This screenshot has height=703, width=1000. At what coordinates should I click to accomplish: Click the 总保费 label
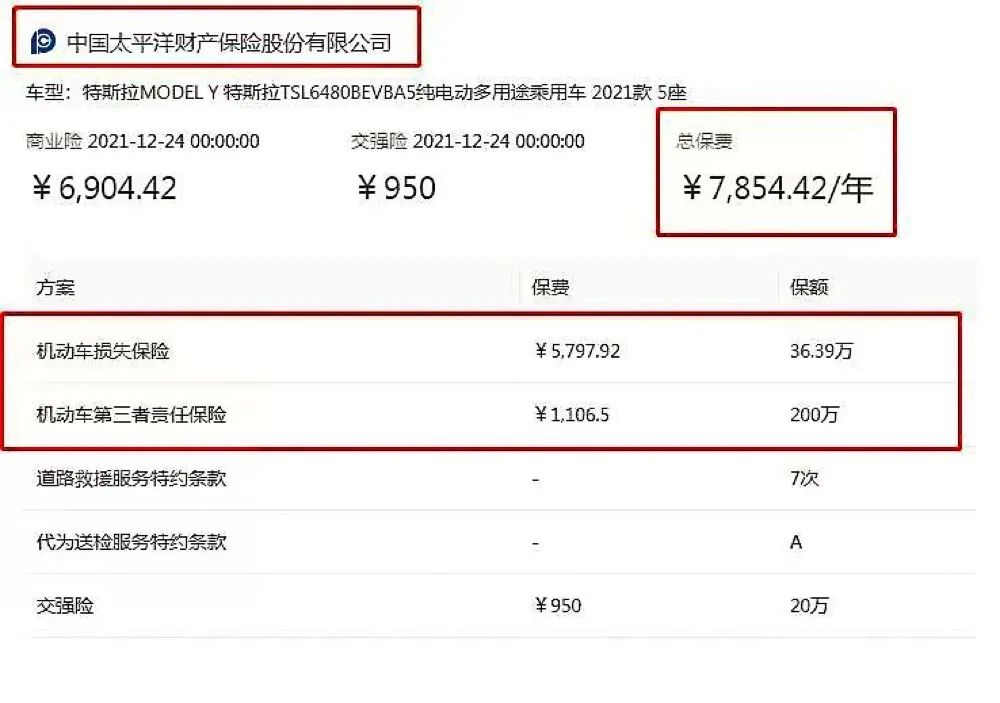704,141
